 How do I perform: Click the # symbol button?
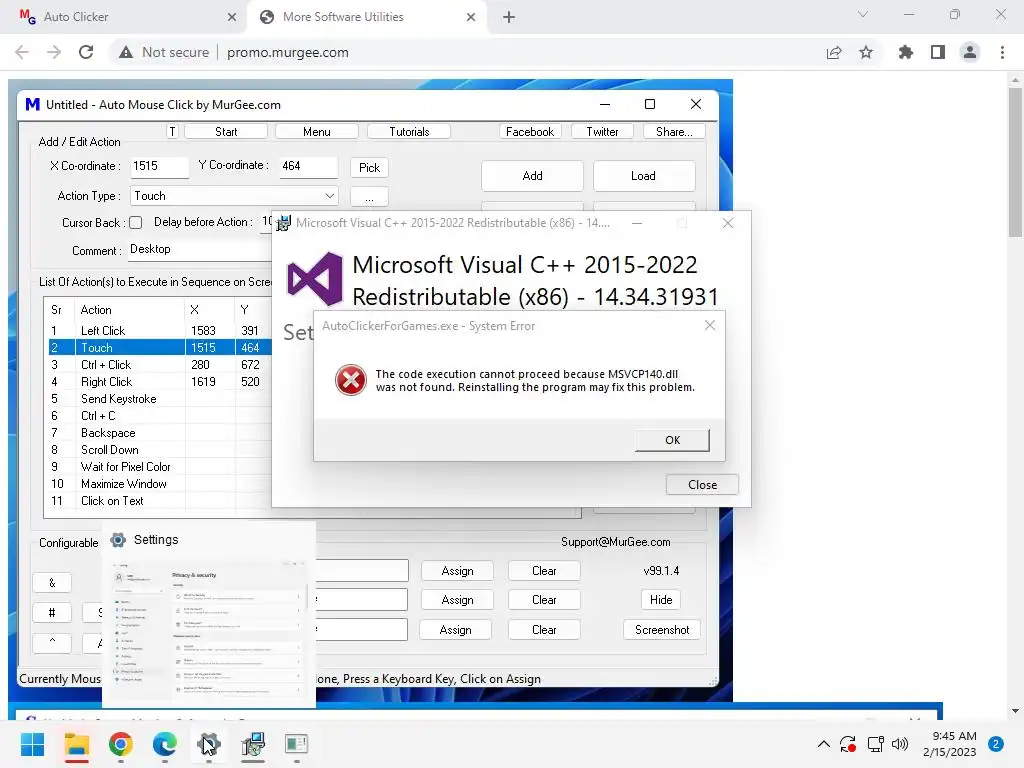pyautogui.click(x=52, y=613)
